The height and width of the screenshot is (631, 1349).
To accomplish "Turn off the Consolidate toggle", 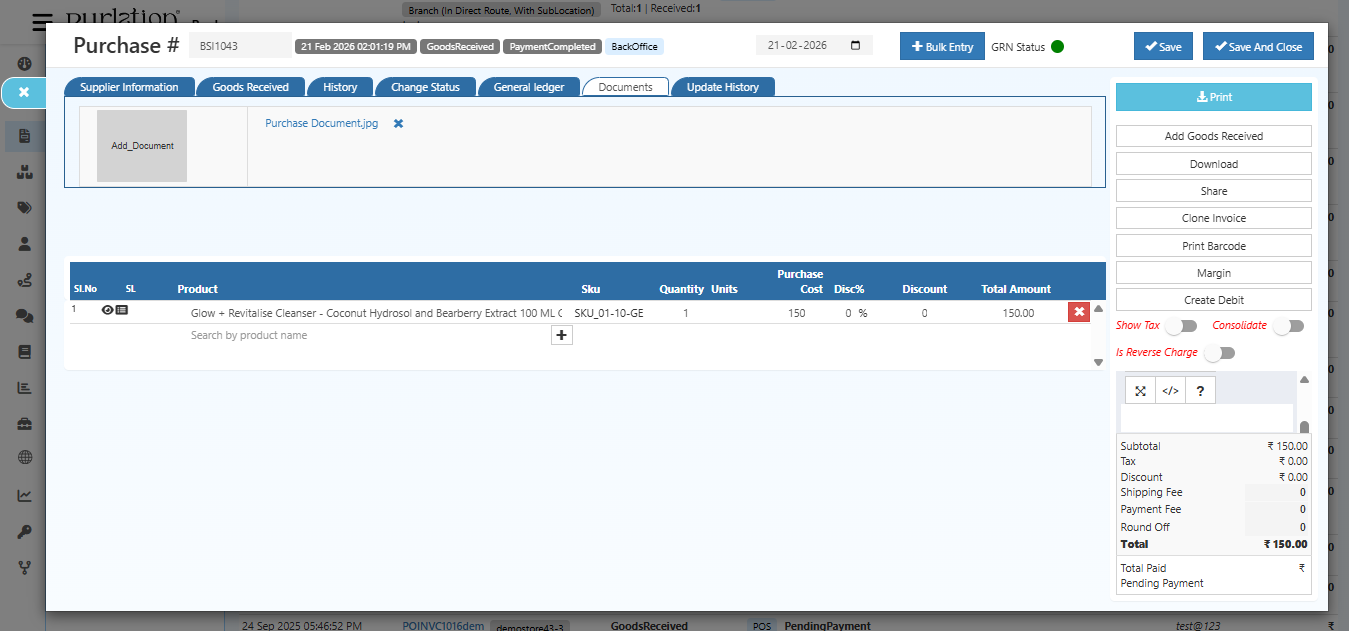I will pos(1288,325).
